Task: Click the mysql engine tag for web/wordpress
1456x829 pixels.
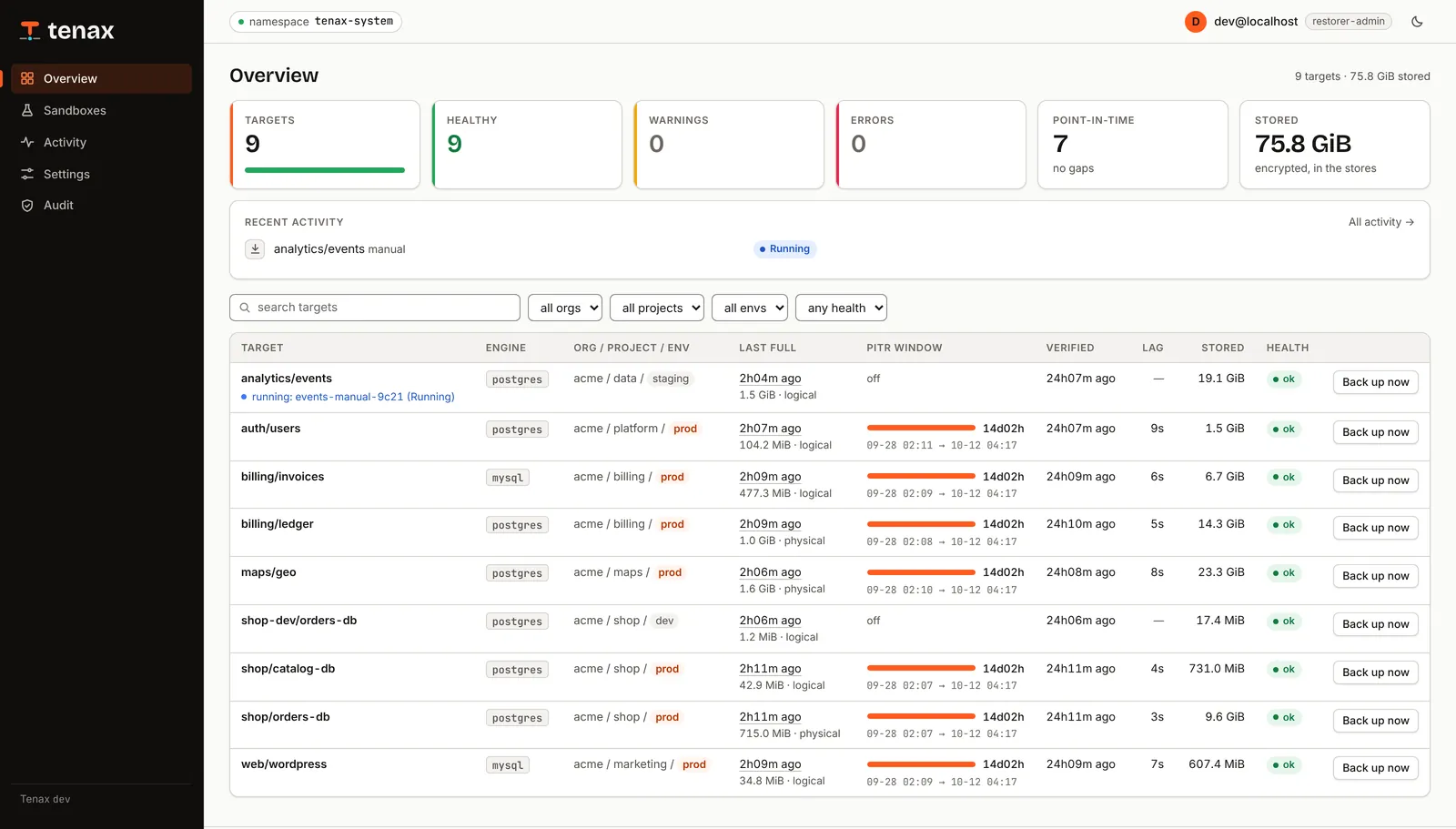Action: 507,765
